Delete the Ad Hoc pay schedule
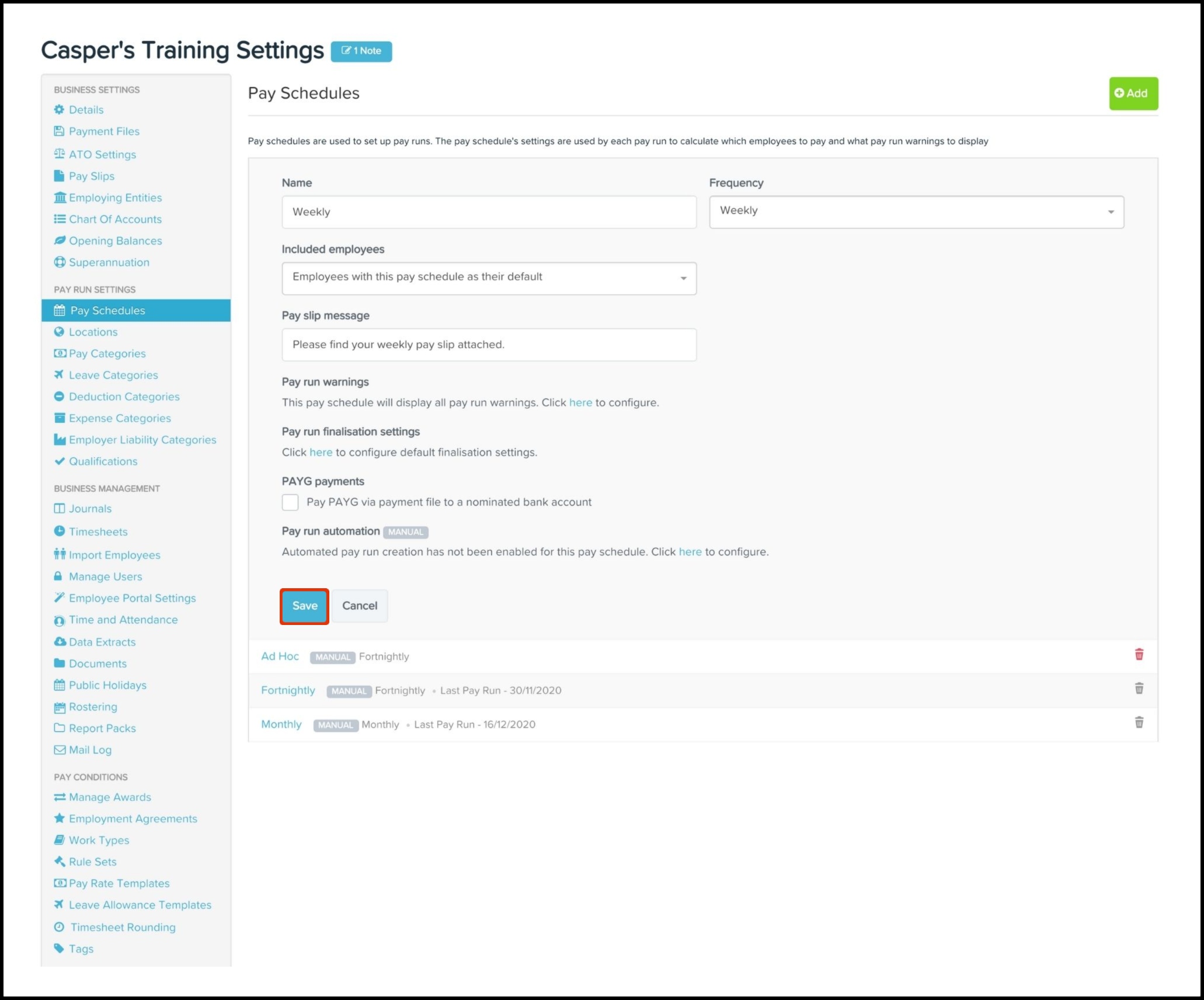 point(1139,654)
